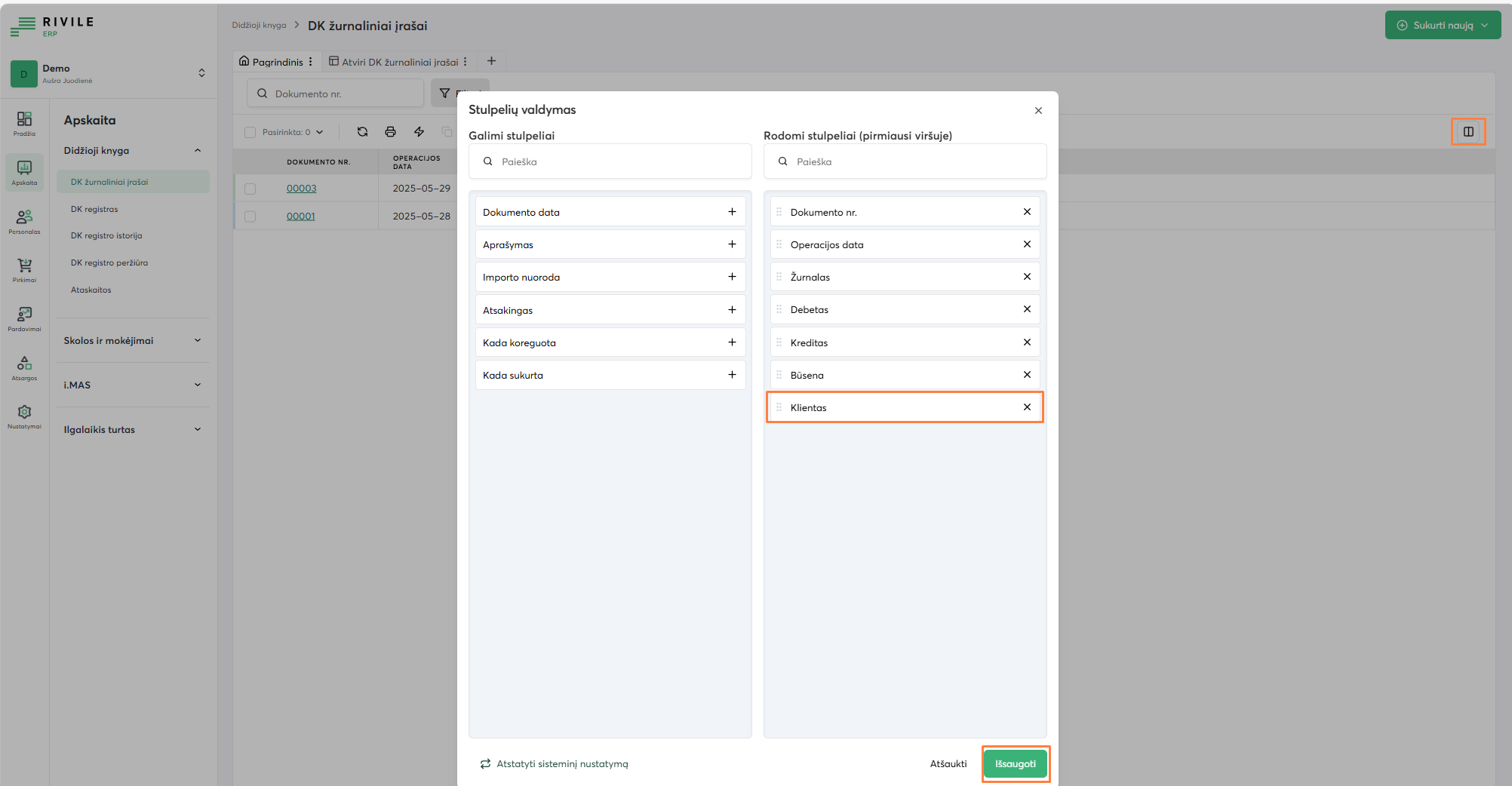Image resolution: width=1512 pixels, height=786 pixels.
Task: Click Atstatyti sisteminį nustatymą link
Action: point(562,763)
